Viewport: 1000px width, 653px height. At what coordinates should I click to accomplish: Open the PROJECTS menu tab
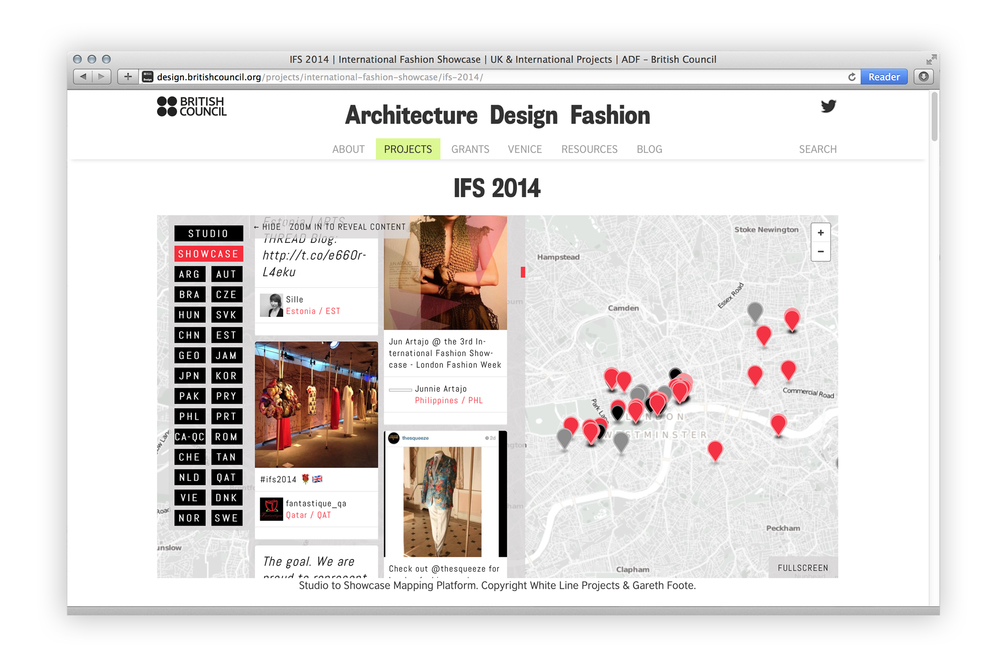(407, 148)
